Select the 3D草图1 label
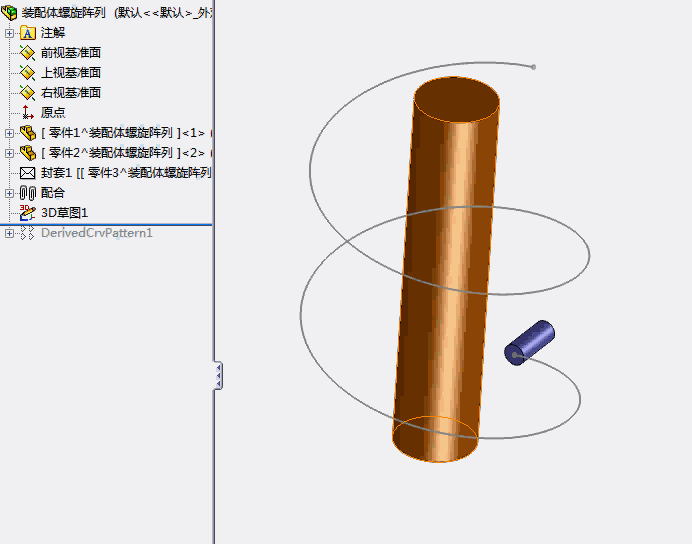The height and width of the screenshot is (544, 692). point(64,213)
